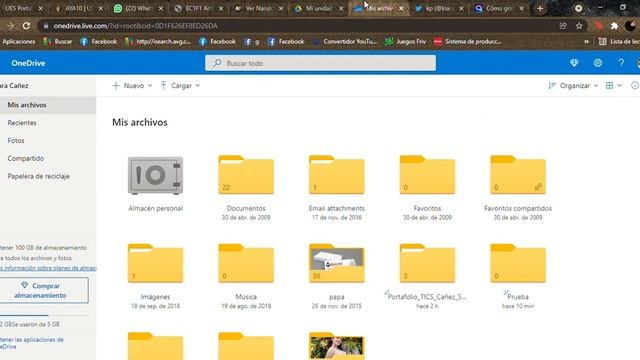The image size is (640, 360).
Task: Open the details info pane icon
Action: [x=635, y=86]
